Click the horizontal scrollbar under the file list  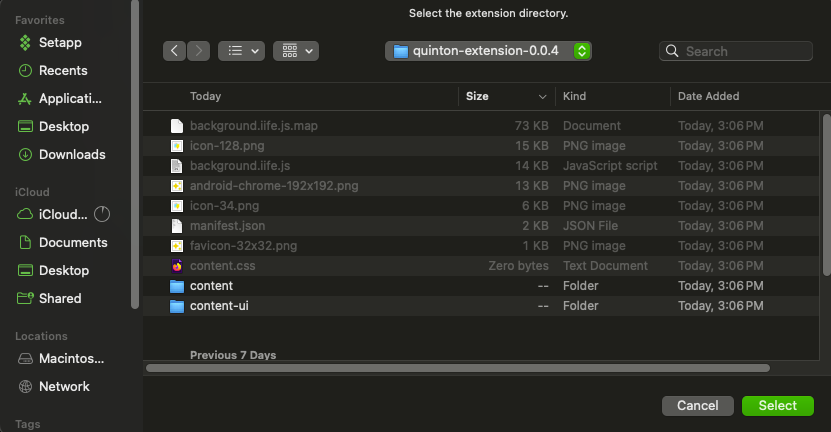click(458, 368)
